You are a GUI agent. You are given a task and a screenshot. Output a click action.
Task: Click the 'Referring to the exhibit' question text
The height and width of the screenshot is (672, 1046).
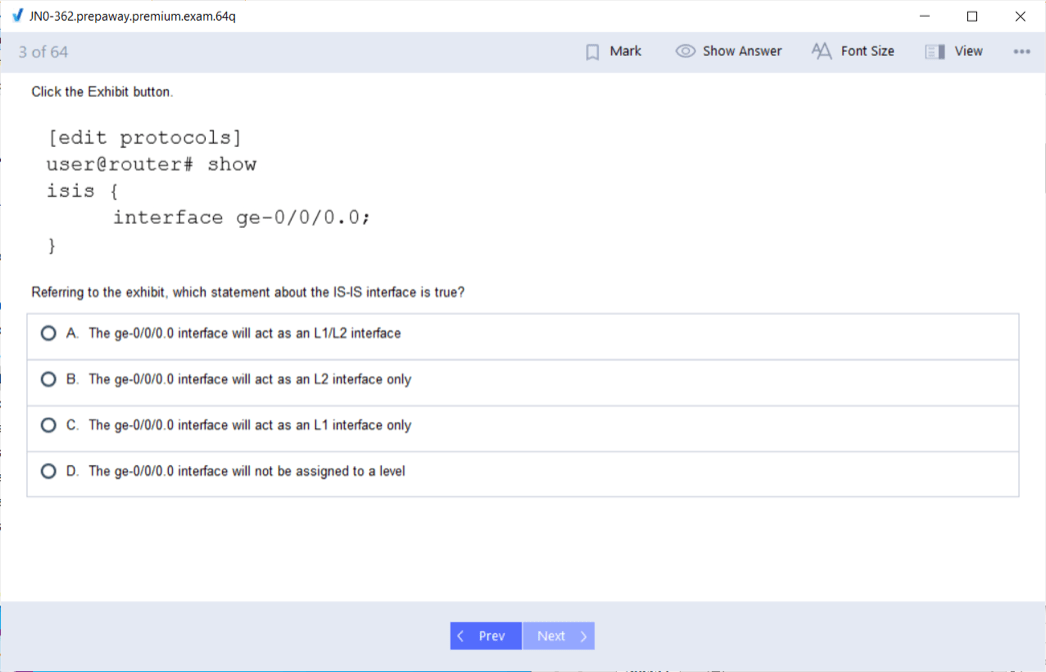point(248,292)
